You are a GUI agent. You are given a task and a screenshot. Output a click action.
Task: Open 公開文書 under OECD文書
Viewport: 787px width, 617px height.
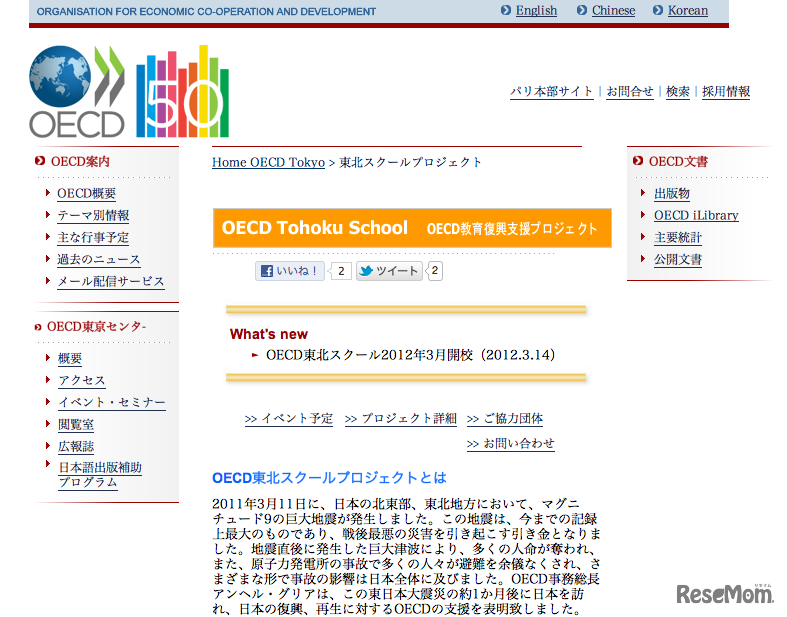coord(678,260)
